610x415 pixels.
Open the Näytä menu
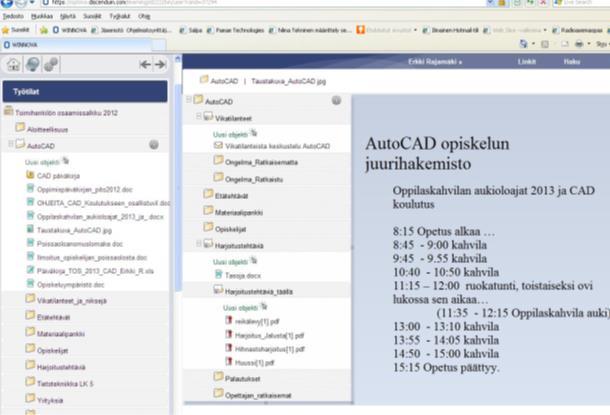pyautogui.click(x=68, y=16)
